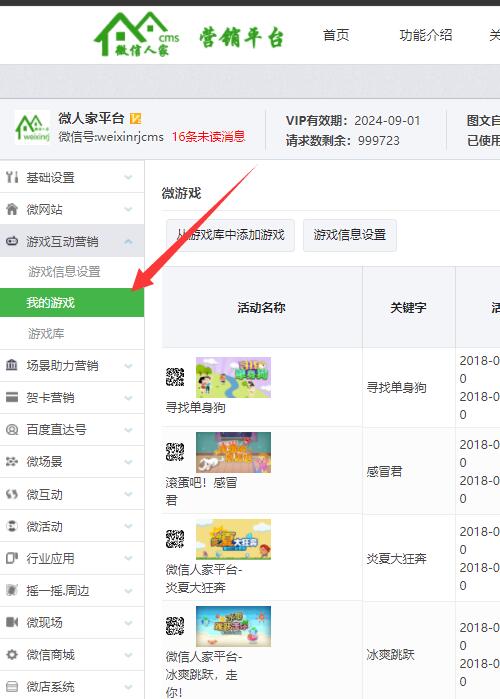Click the 请求数剩余 value 999723
The height and width of the screenshot is (699, 500).
[379, 141]
